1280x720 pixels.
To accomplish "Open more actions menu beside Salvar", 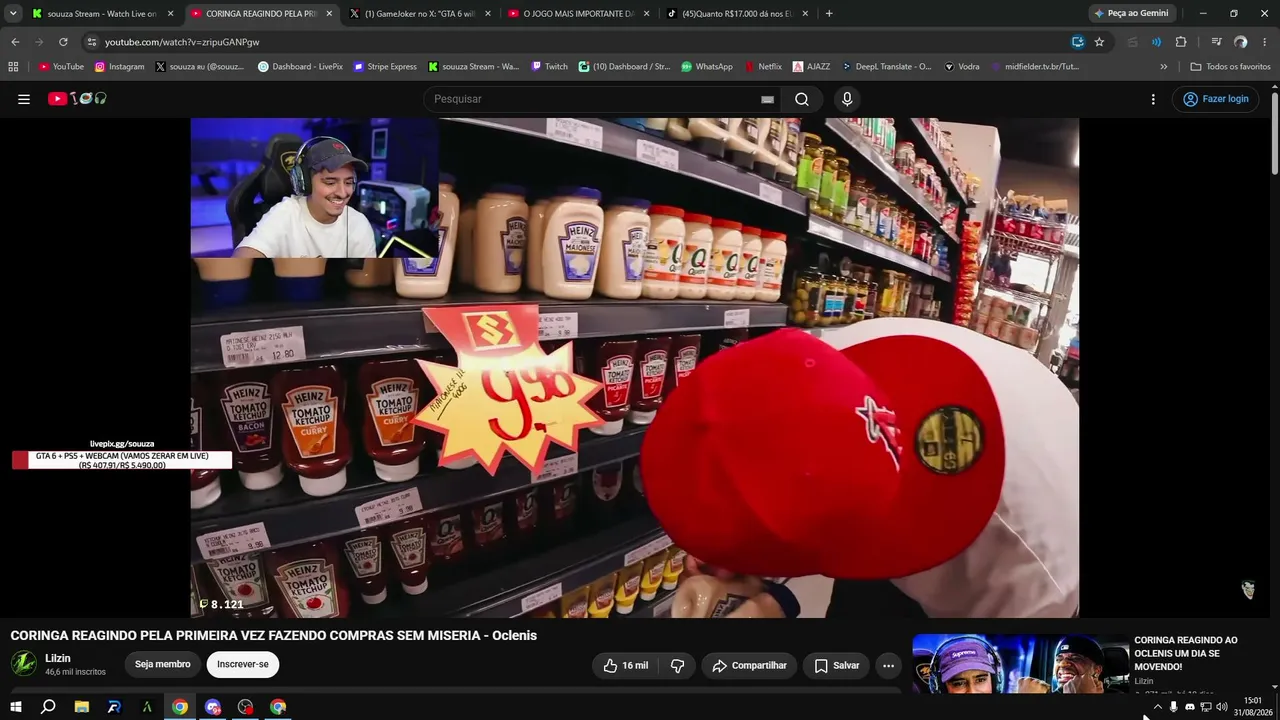I will pyautogui.click(x=888, y=665).
